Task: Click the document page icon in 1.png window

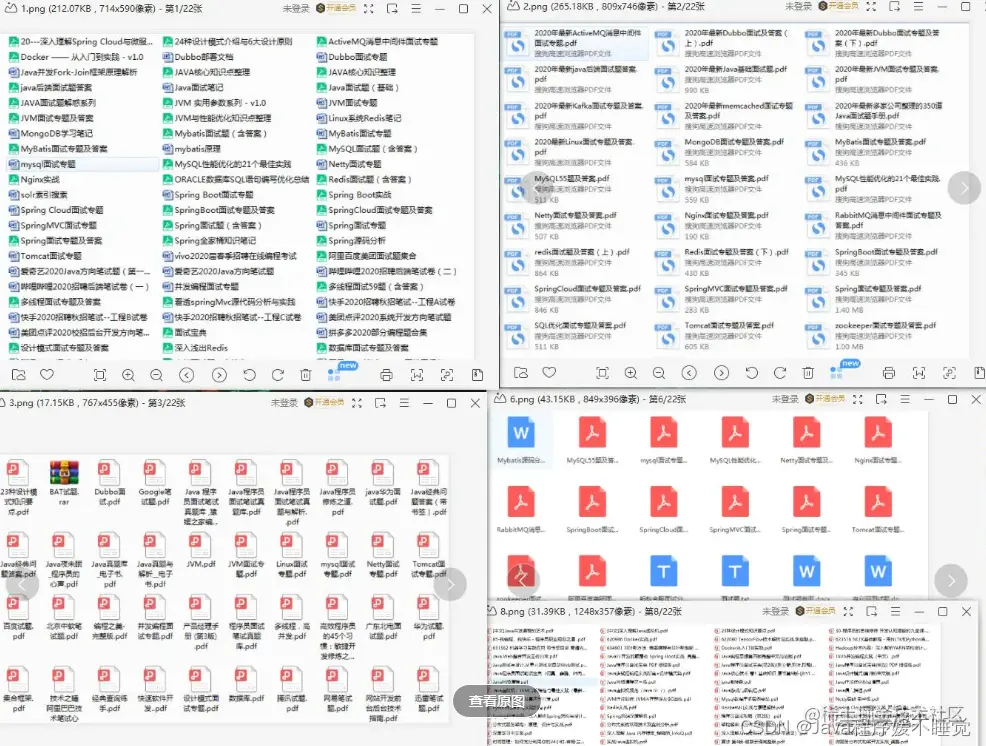Action: [477, 375]
